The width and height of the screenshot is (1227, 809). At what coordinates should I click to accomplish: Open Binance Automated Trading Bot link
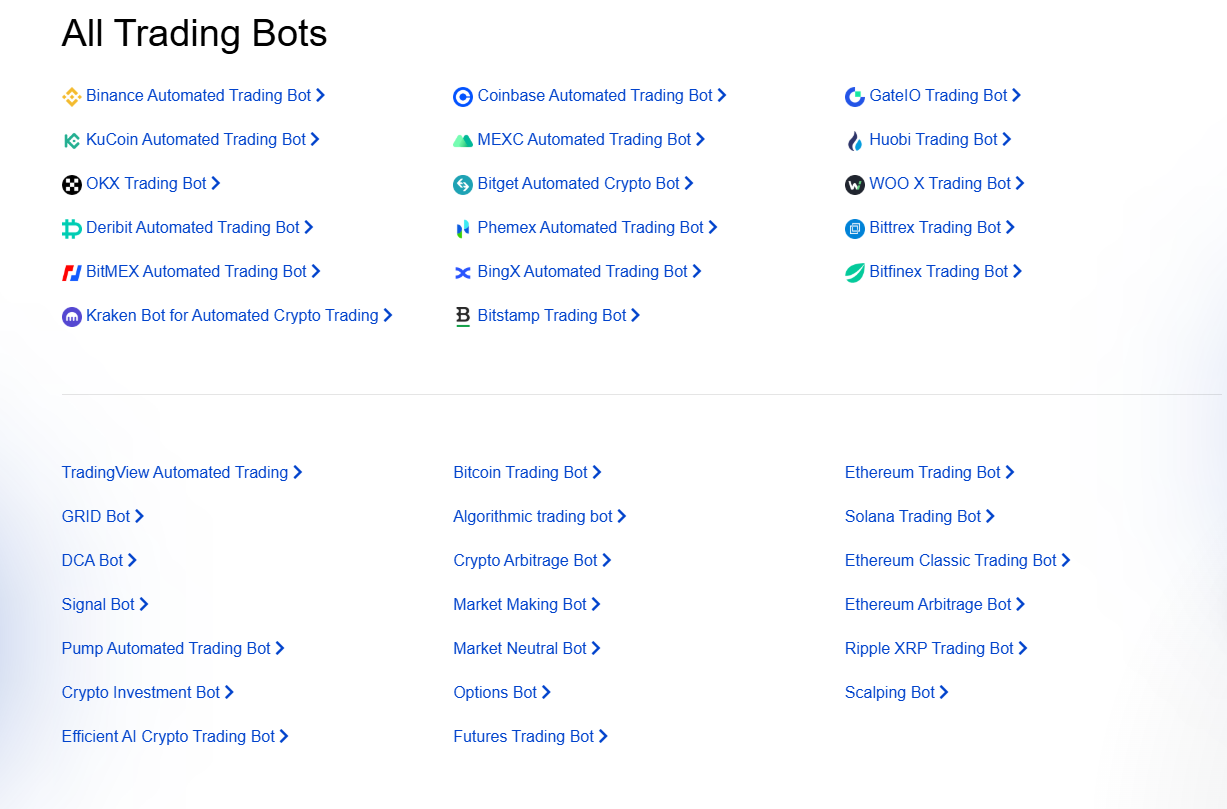205,96
